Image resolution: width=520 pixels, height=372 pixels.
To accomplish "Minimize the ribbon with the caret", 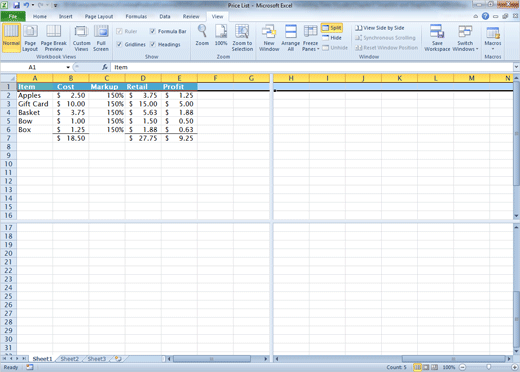I will point(476,16).
